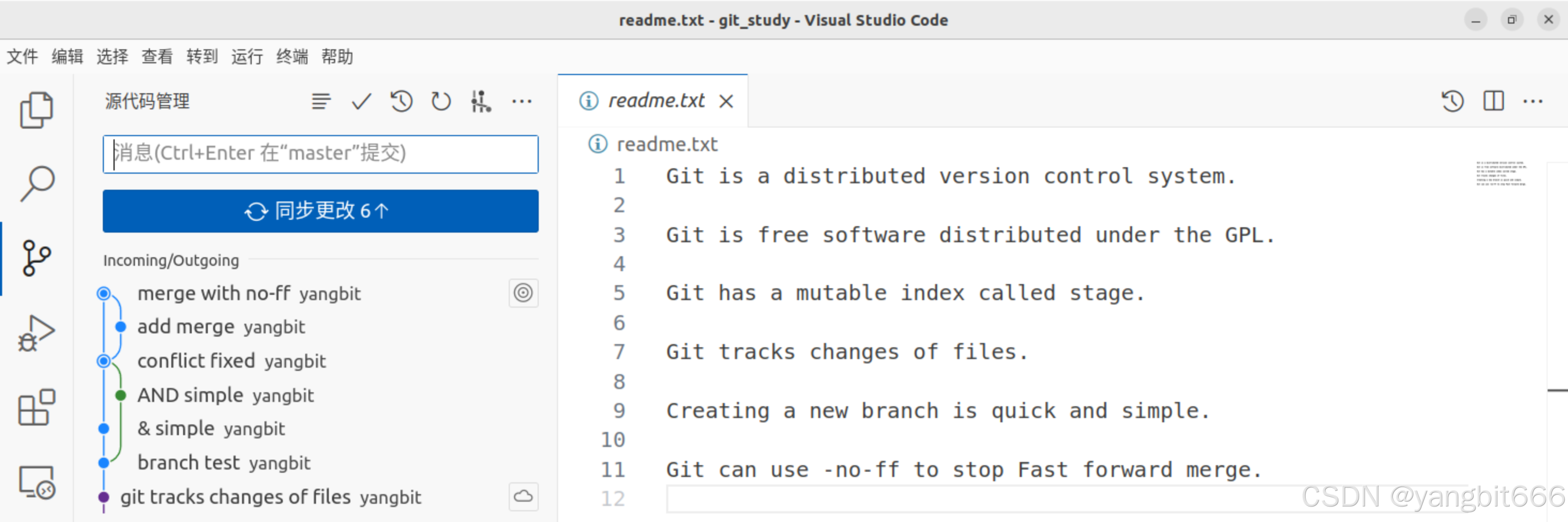Open the 终端 menu
Image resolution: width=1568 pixels, height=522 pixels.
292,57
